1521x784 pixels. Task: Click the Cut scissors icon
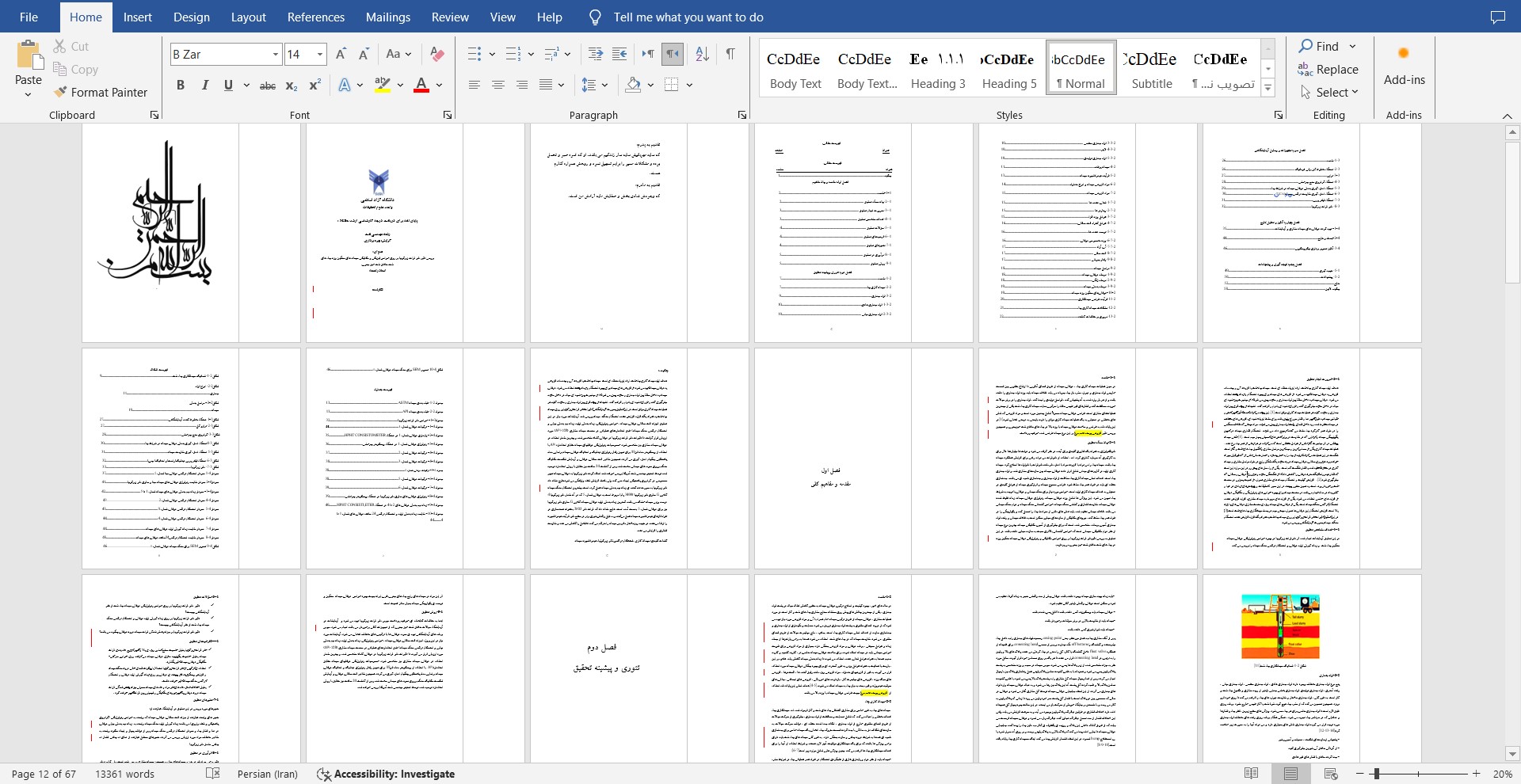pyautogui.click(x=59, y=47)
